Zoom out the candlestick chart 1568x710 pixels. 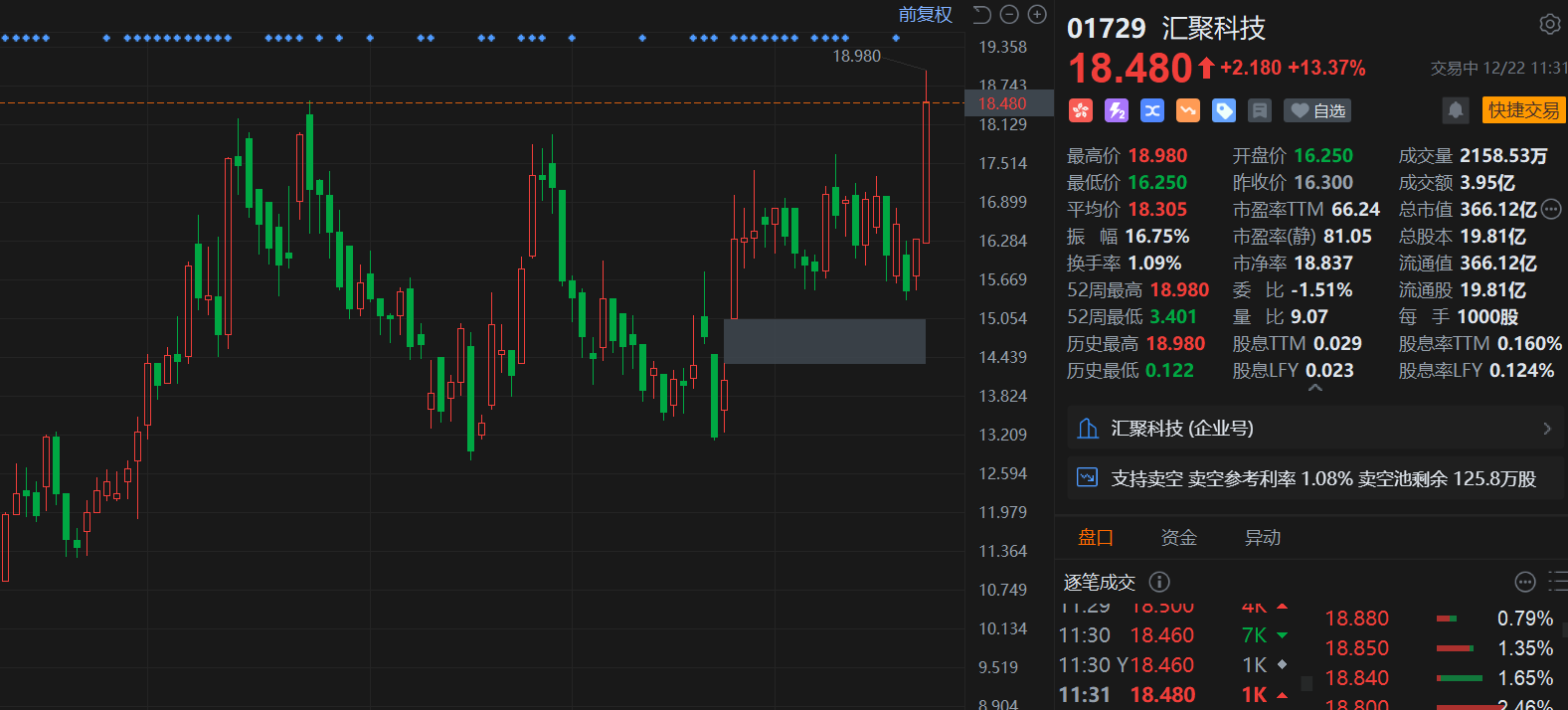pyautogui.click(x=1009, y=14)
